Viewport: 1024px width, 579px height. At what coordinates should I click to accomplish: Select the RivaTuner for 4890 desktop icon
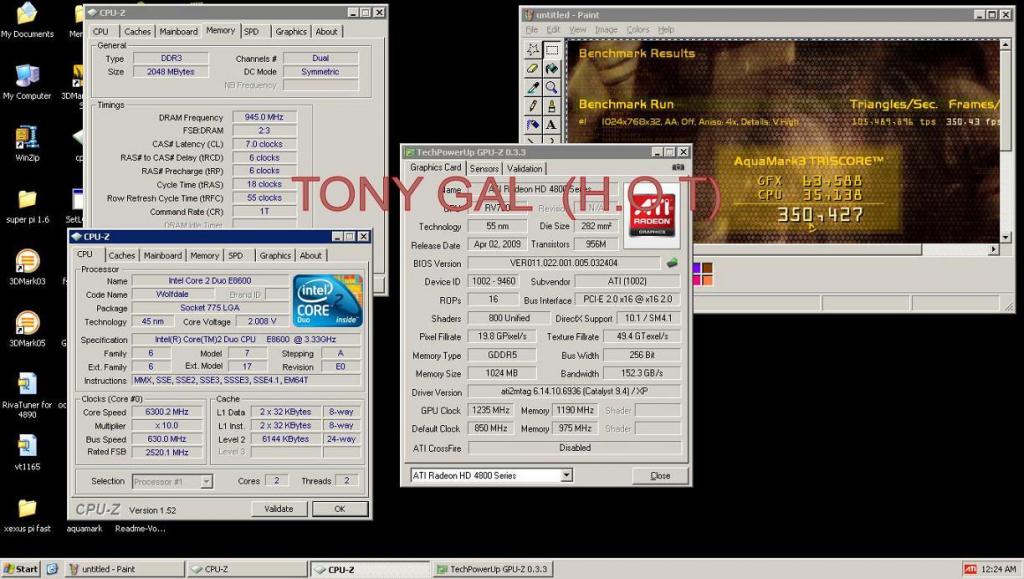(27, 395)
